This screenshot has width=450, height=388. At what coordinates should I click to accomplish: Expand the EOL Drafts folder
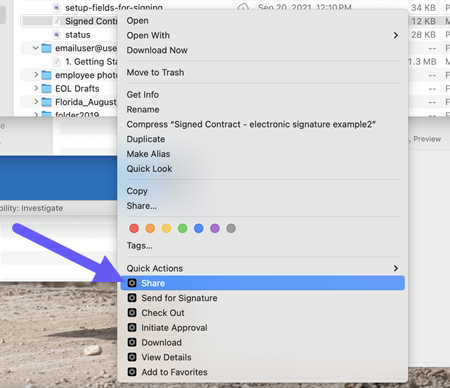36,88
